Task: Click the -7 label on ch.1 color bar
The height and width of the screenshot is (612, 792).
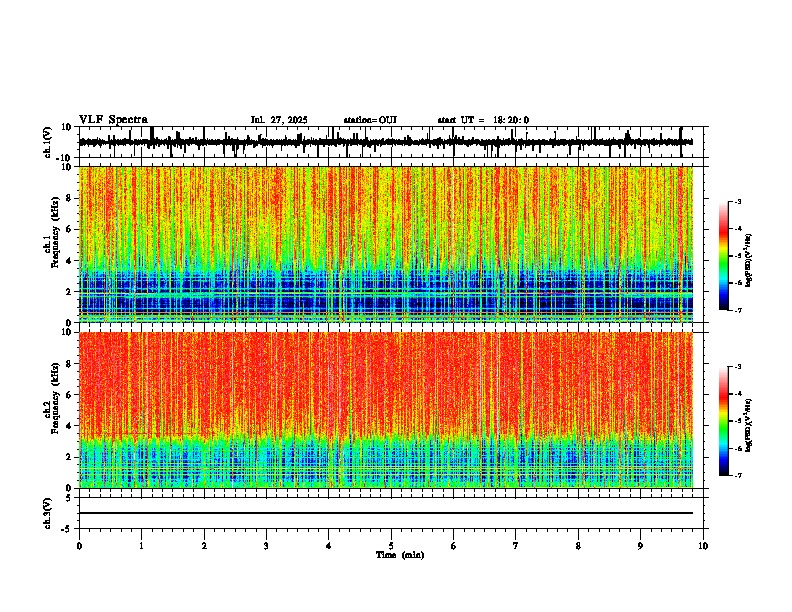Action: pyautogui.click(x=737, y=310)
